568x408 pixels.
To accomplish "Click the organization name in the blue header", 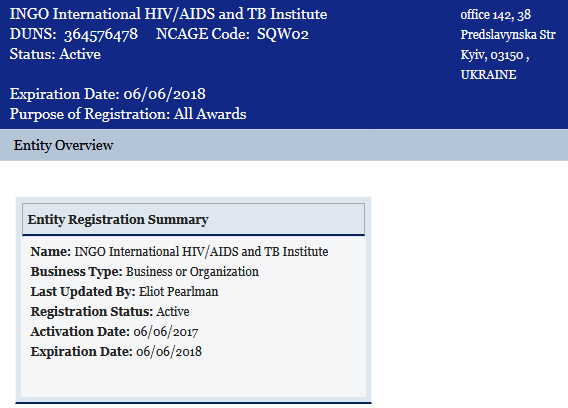I will coord(168,14).
